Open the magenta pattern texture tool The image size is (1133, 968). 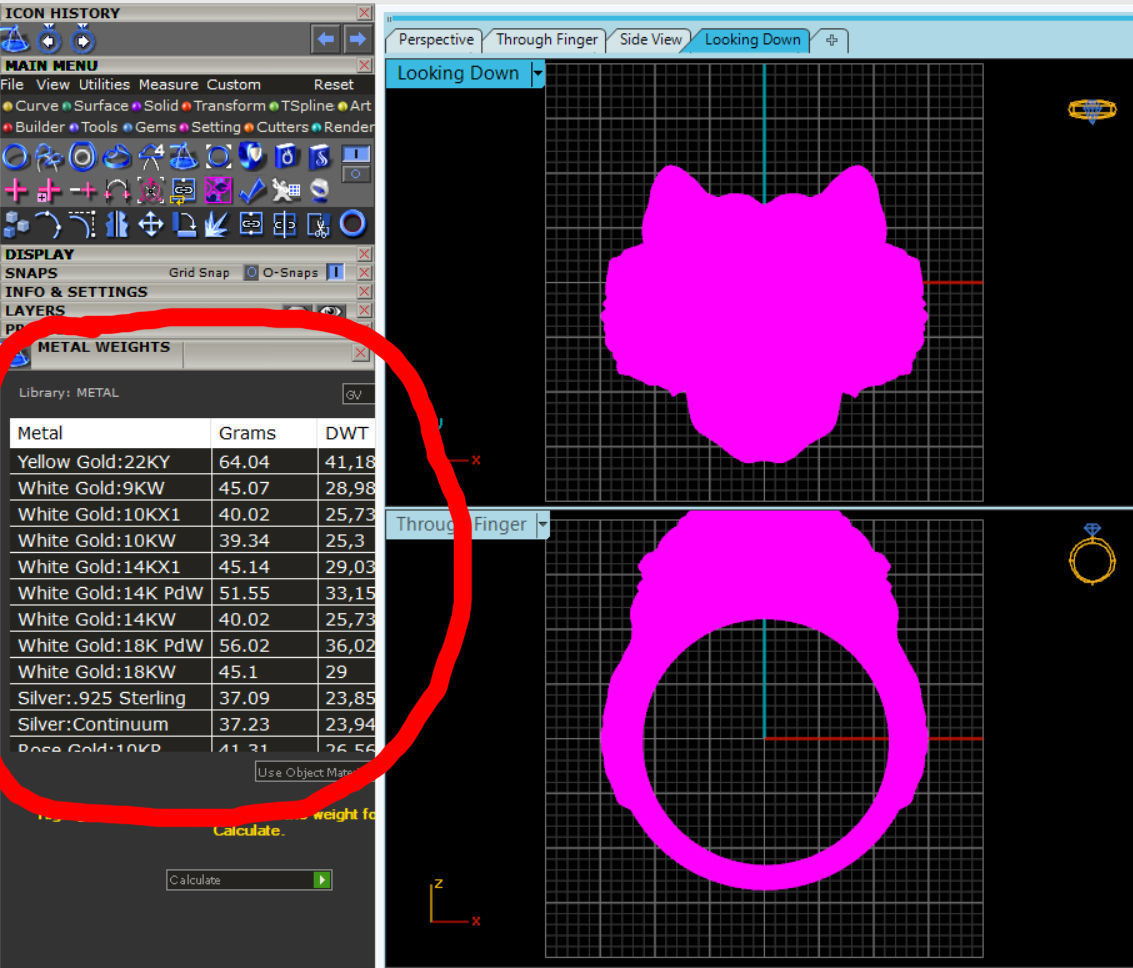(x=217, y=191)
